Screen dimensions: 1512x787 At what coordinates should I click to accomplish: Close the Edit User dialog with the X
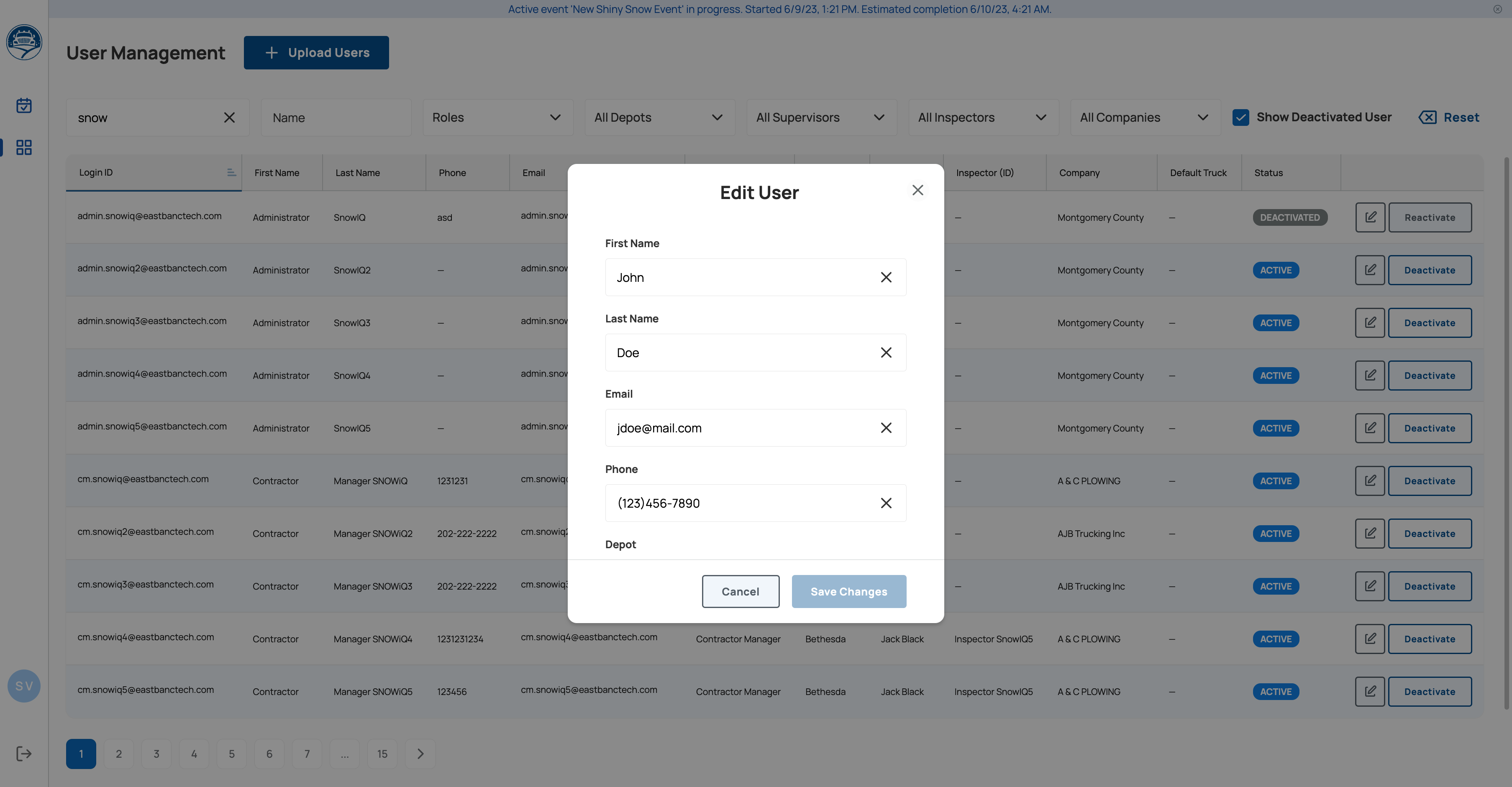917,190
